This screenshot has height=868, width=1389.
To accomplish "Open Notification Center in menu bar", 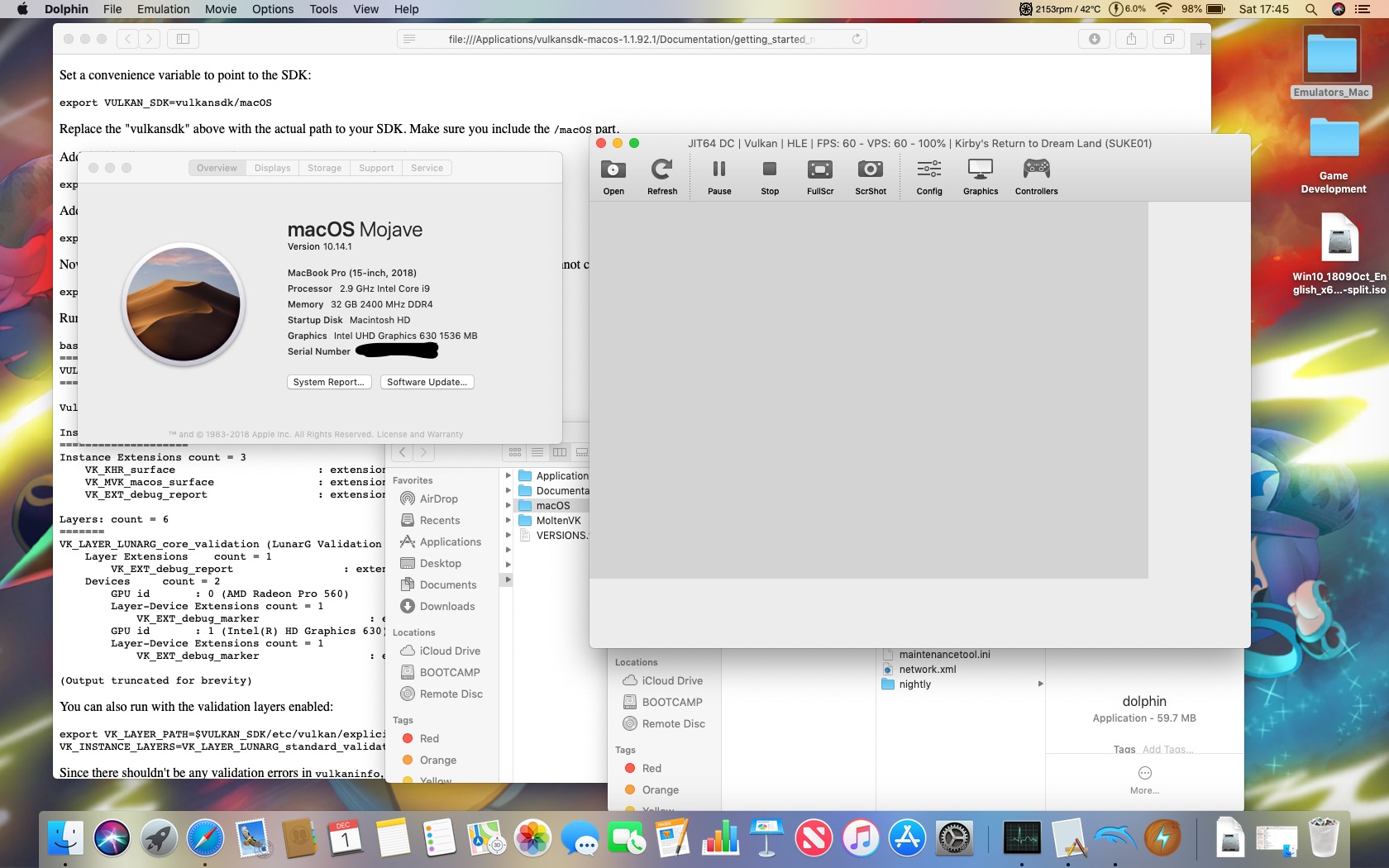I will tap(1363, 9).
